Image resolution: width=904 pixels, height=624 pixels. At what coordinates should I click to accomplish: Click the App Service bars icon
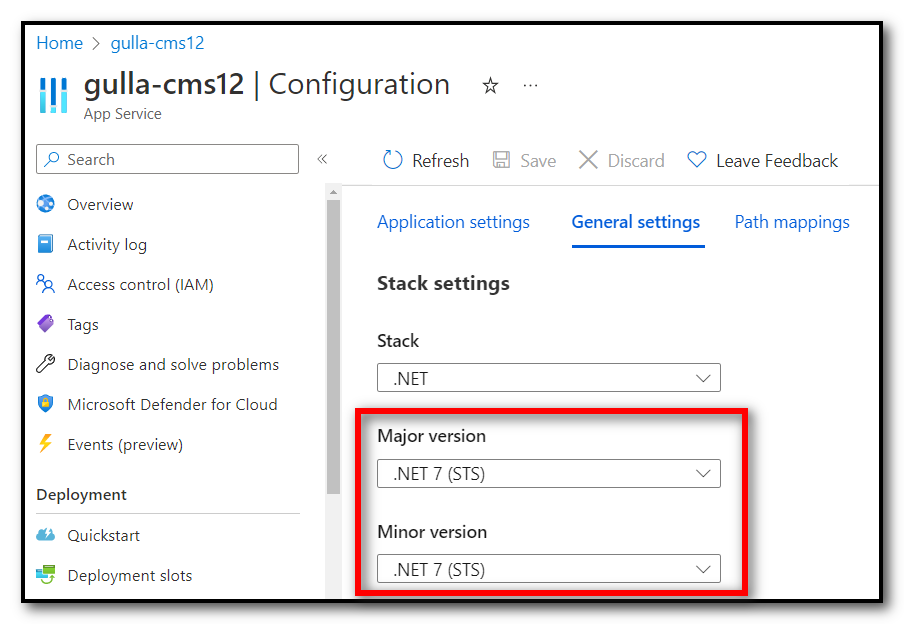point(54,95)
